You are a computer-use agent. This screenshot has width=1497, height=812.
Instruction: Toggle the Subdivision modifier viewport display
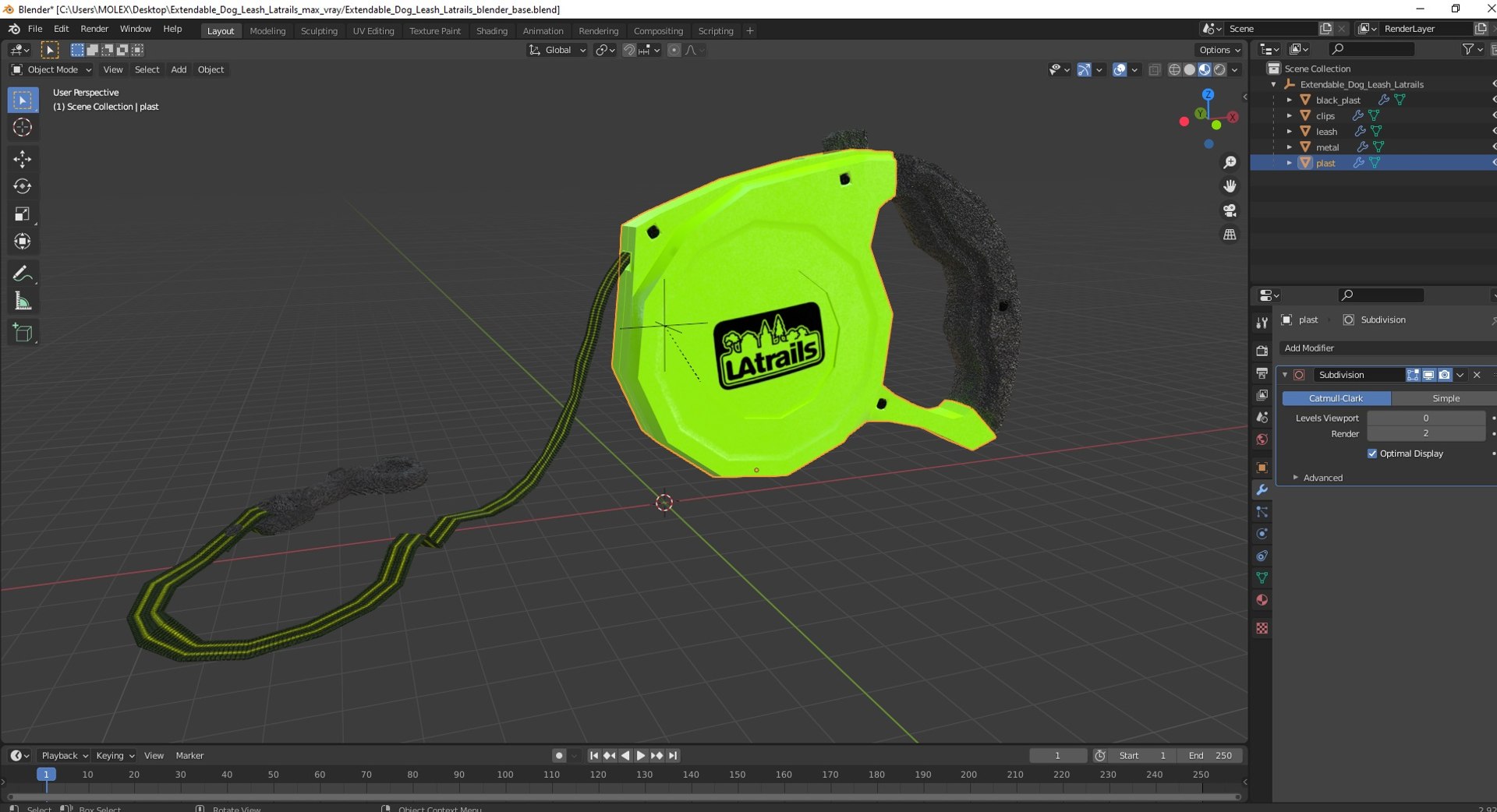[1428, 375]
